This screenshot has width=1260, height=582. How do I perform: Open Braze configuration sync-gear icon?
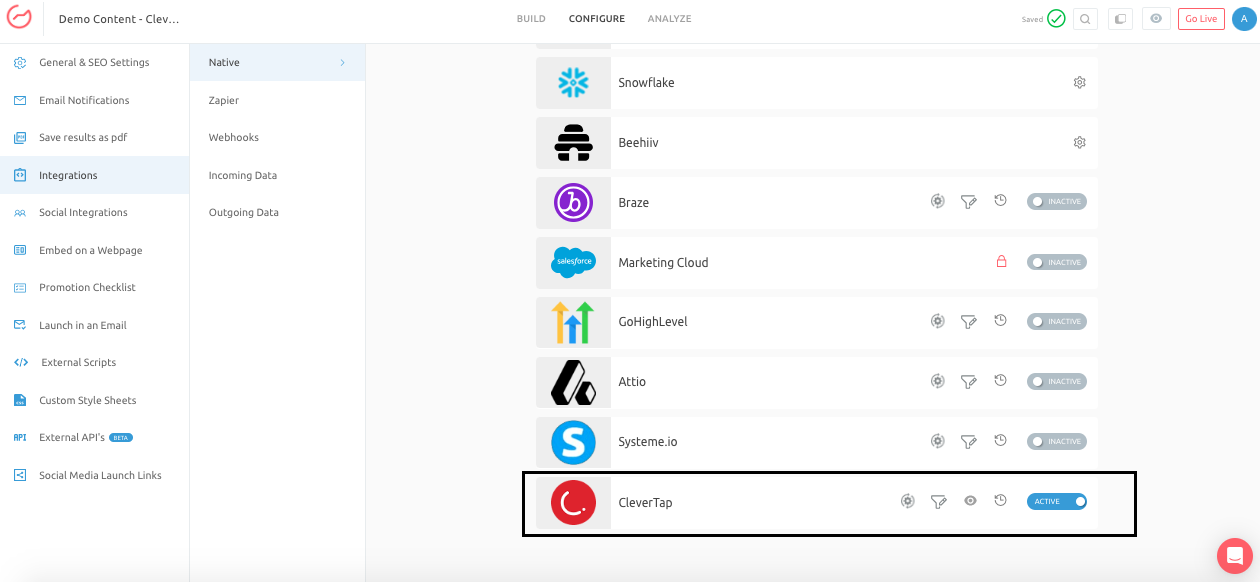click(937, 201)
